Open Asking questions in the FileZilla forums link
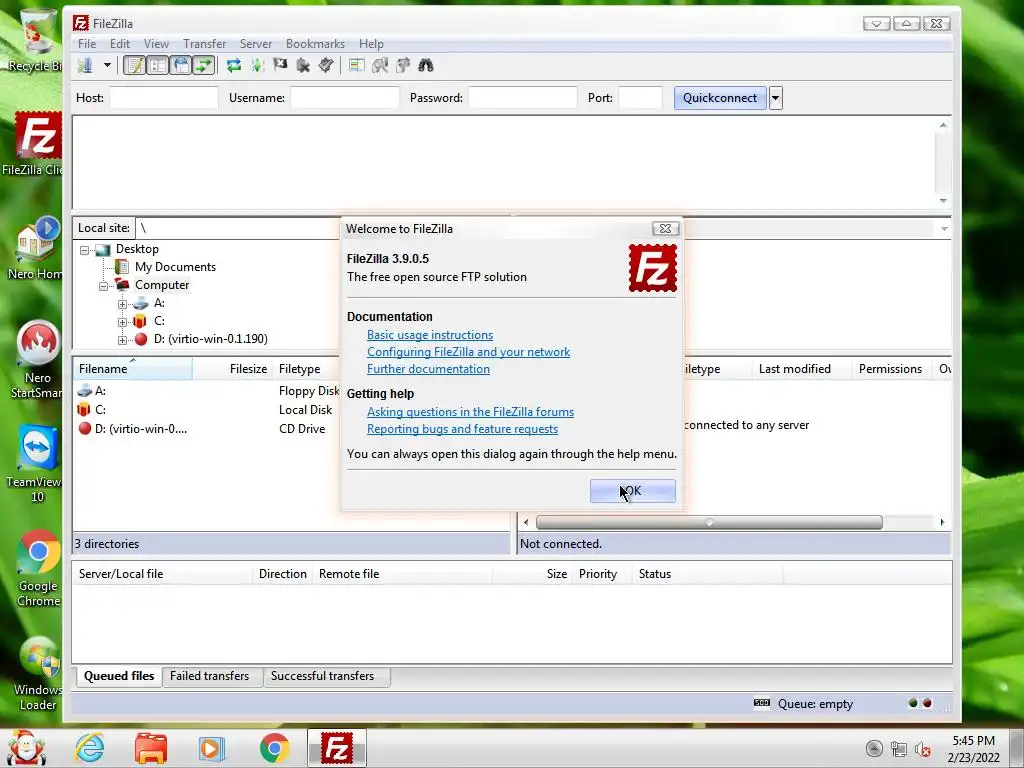Screen dimensions: 1024x768 click(x=470, y=412)
